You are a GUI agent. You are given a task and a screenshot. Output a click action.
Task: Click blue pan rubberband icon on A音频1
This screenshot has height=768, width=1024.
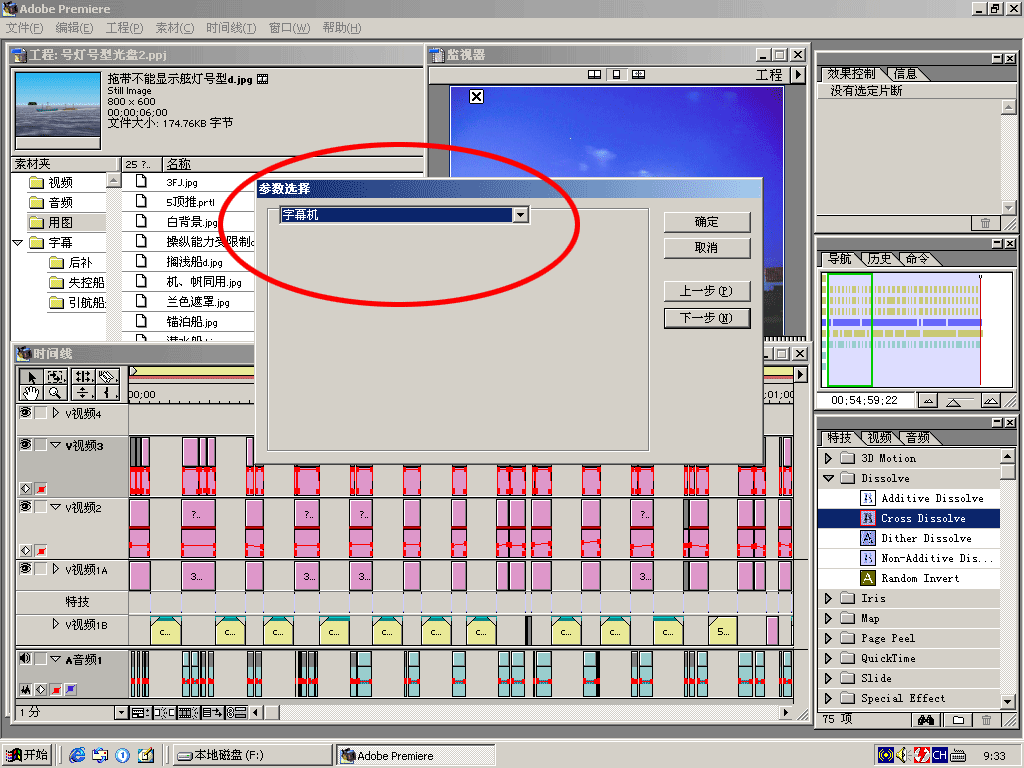[x=71, y=689]
